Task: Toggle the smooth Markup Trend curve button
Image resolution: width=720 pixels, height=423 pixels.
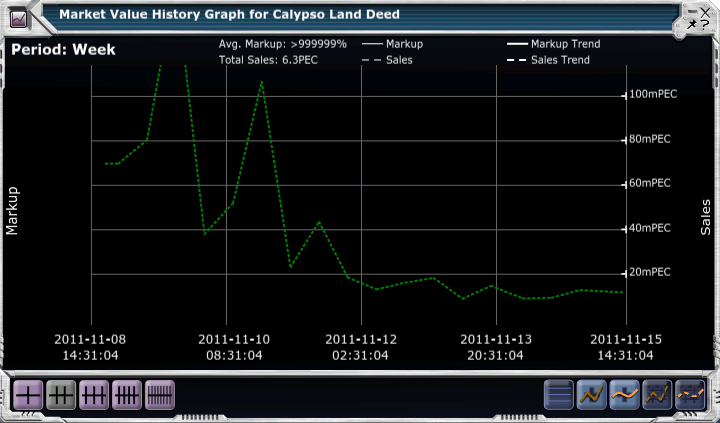Action: pyautogui.click(x=624, y=395)
